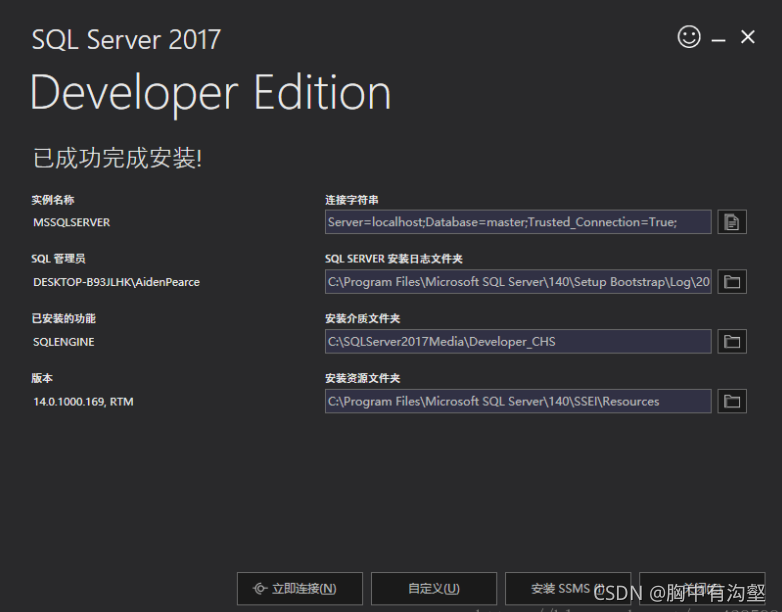
Task: Select the SQLENGINE installed feature text
Action: [x=63, y=342]
